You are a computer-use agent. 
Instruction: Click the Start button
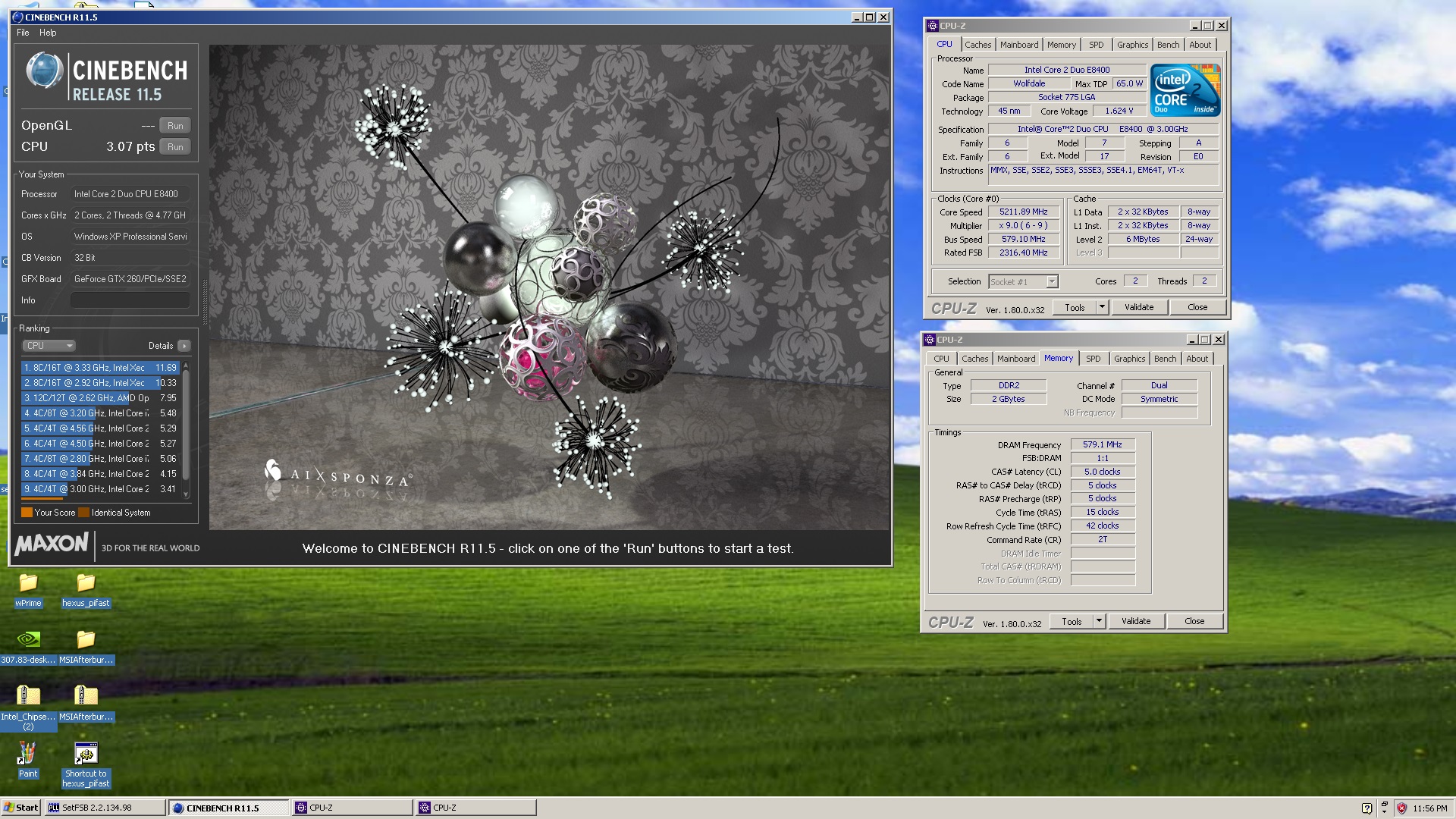(x=20, y=808)
